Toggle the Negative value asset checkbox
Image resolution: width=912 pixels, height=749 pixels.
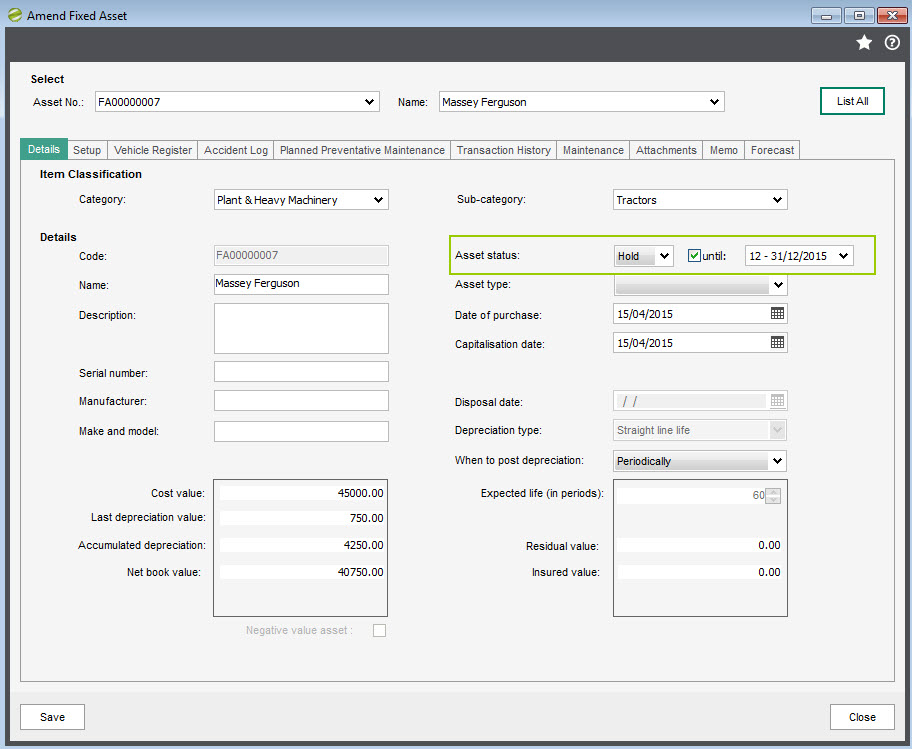[379, 630]
